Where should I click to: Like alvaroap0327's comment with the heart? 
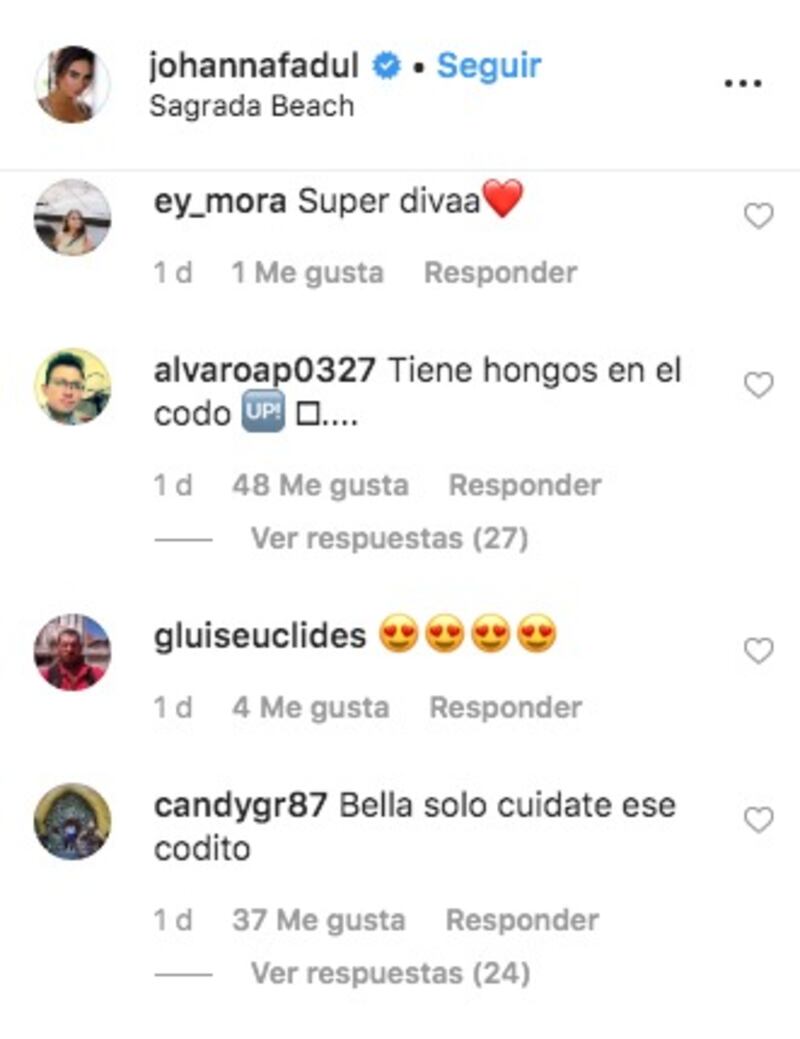click(759, 385)
